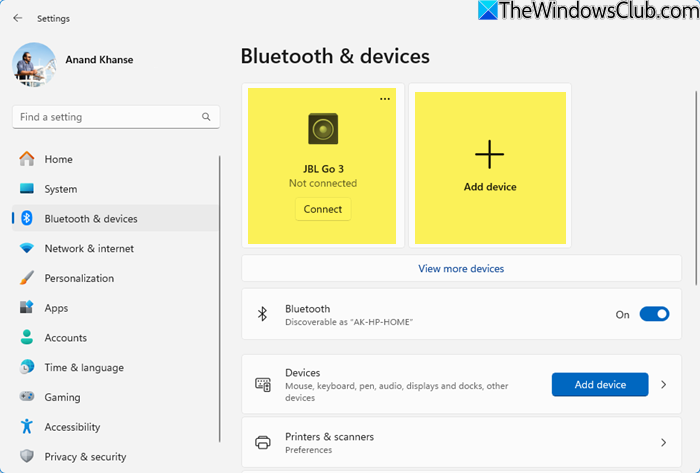Select Accounts in the sidebar

tap(66, 338)
